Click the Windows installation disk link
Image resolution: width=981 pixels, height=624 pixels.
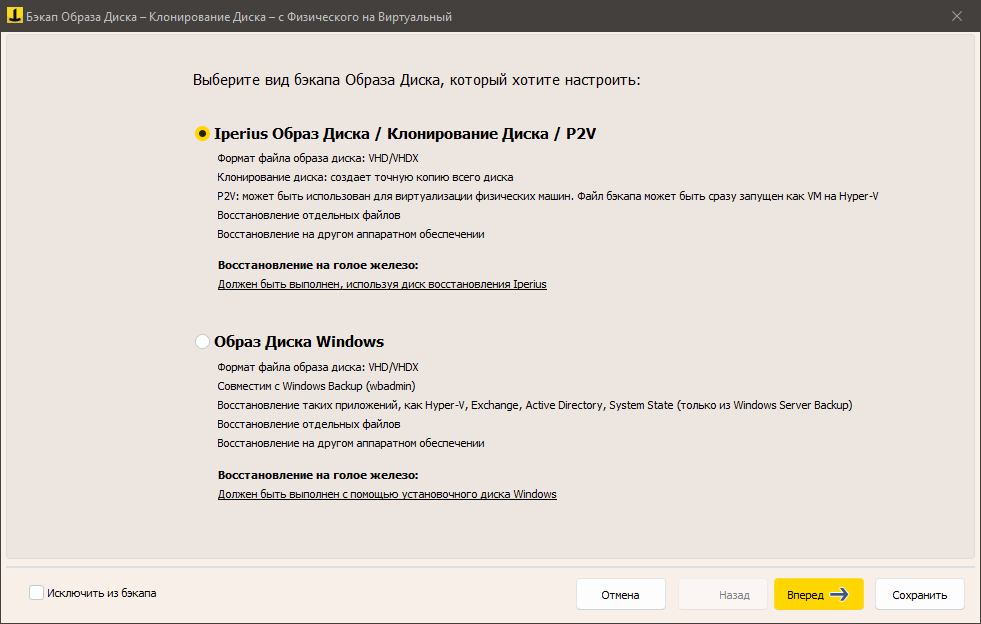[386, 493]
